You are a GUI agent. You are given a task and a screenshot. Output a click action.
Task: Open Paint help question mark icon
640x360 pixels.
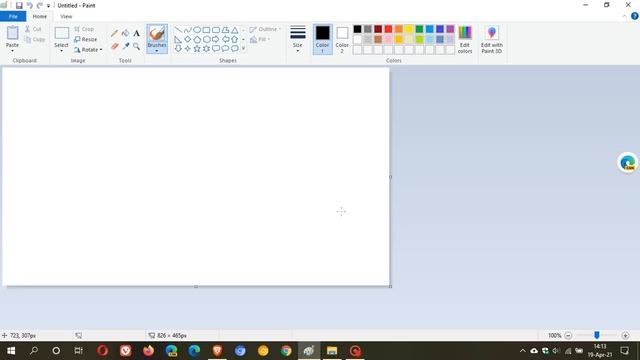(635, 16)
